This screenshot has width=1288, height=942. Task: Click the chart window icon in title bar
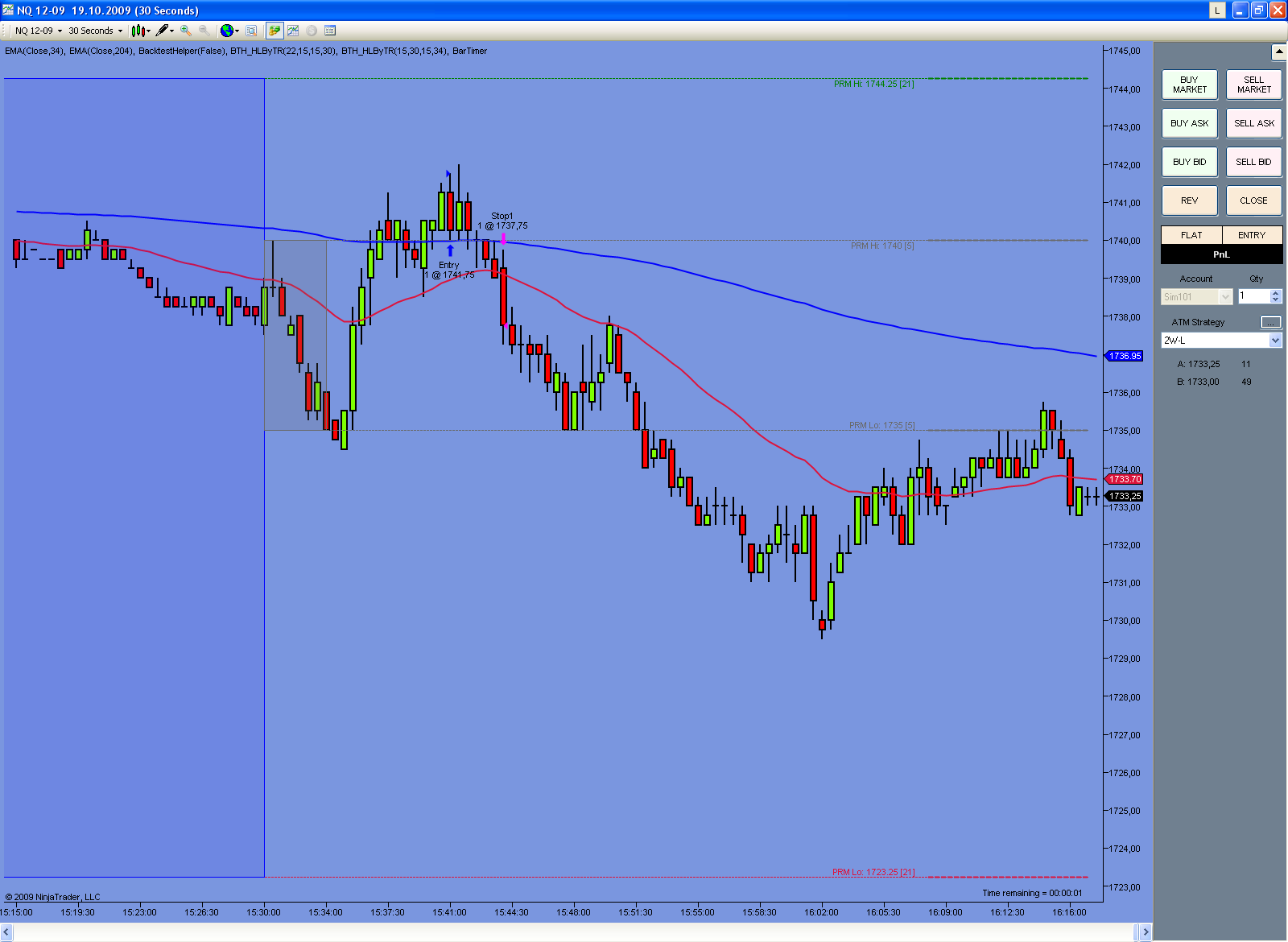(x=8, y=10)
